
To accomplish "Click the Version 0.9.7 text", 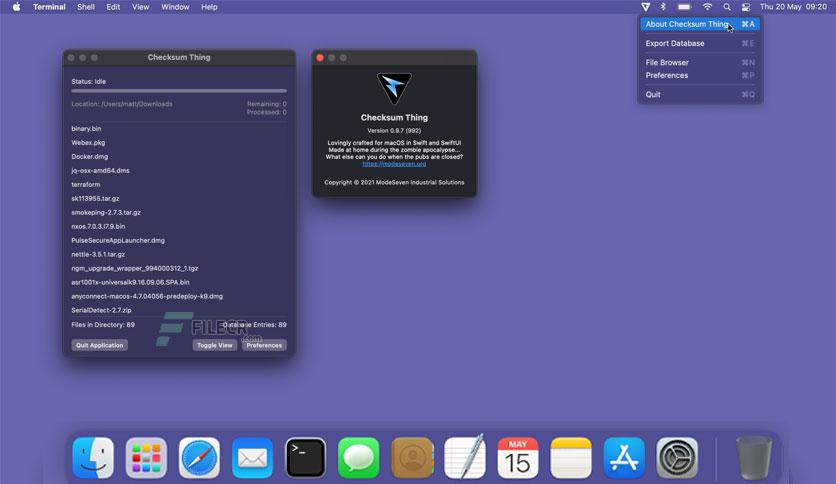I will (x=394, y=131).
